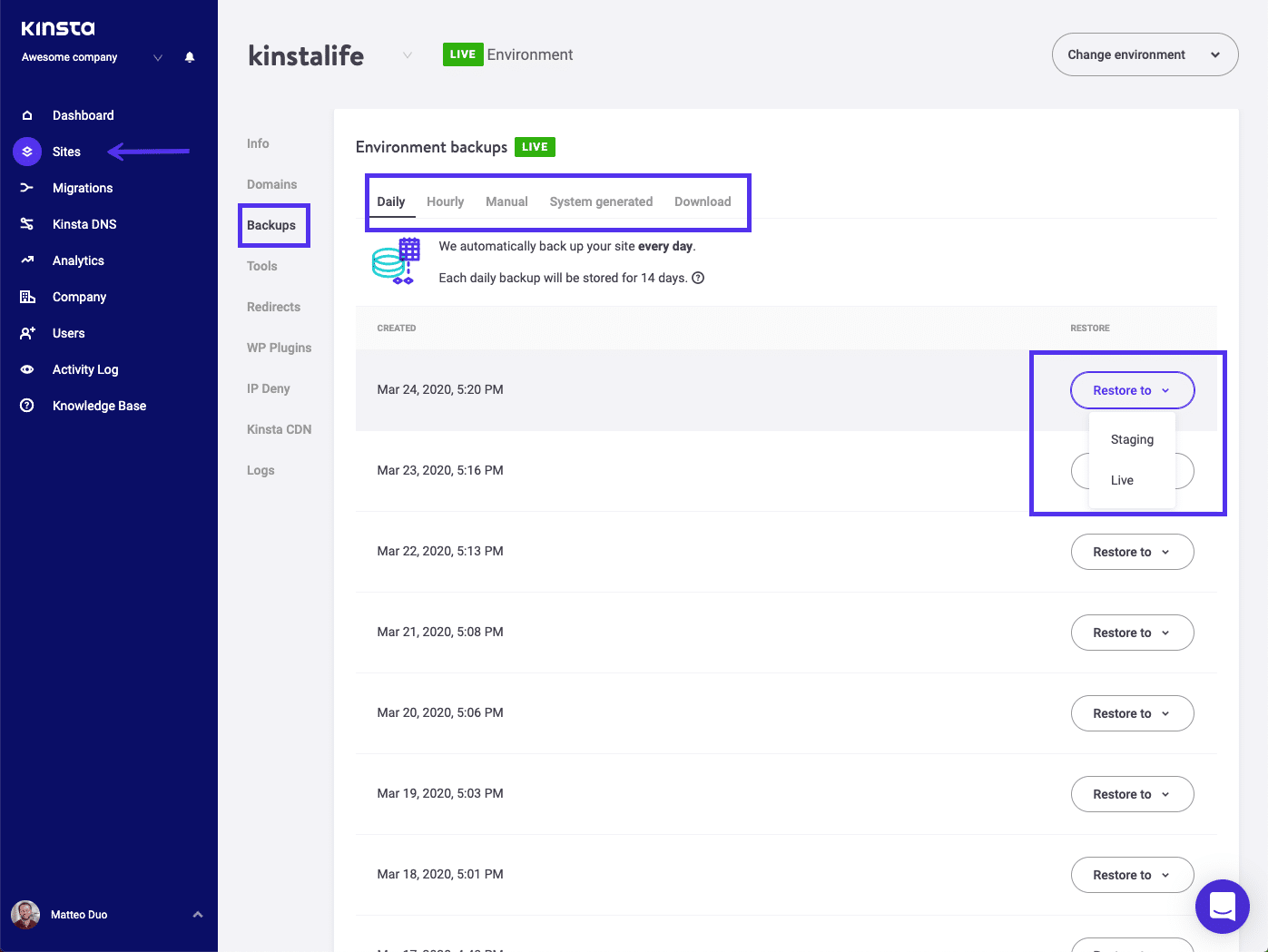Expand the kinstalife site name dropdown
Image resolution: width=1268 pixels, height=952 pixels.
click(x=407, y=54)
